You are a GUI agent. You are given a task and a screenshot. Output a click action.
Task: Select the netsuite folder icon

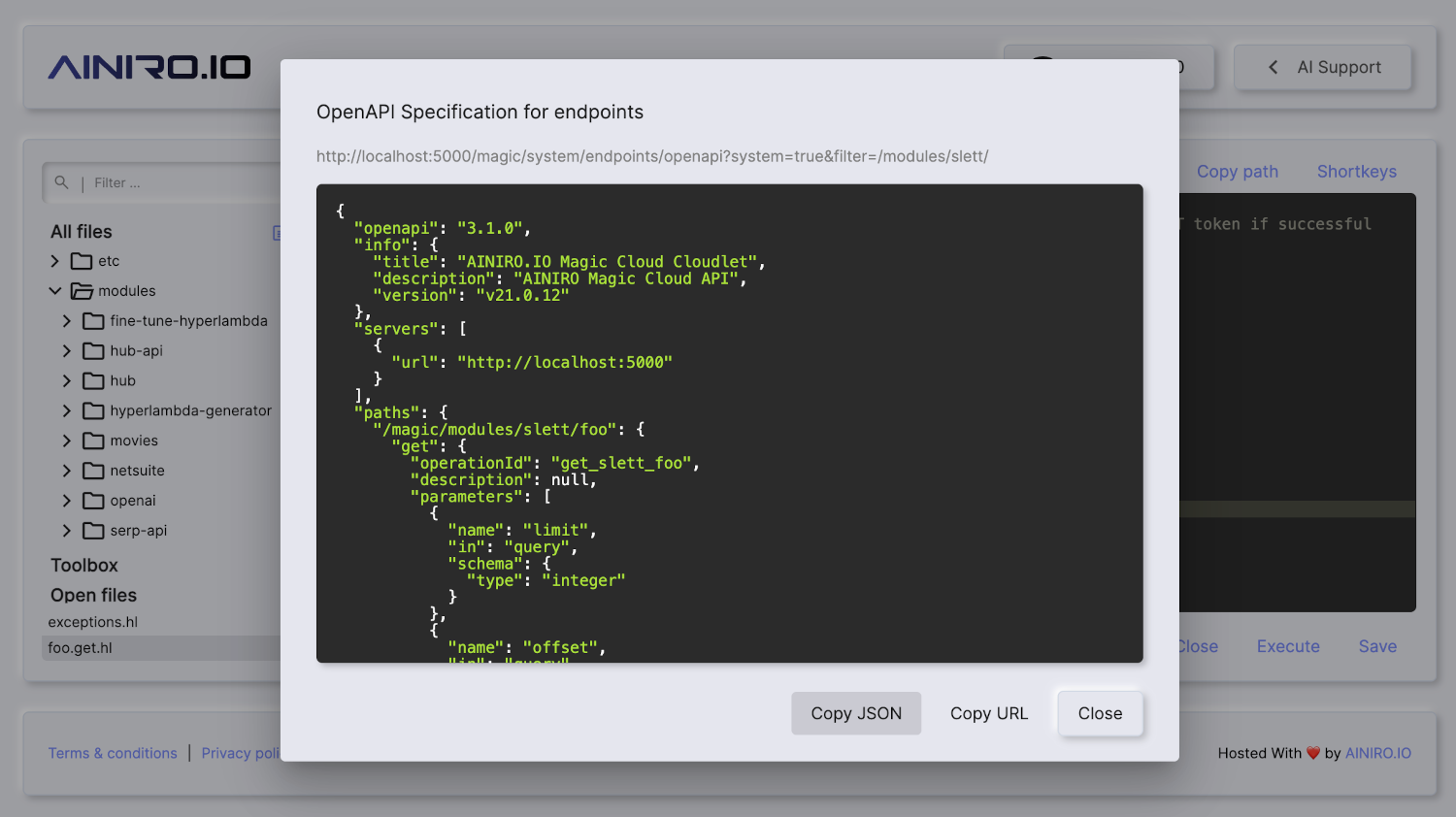click(x=93, y=471)
